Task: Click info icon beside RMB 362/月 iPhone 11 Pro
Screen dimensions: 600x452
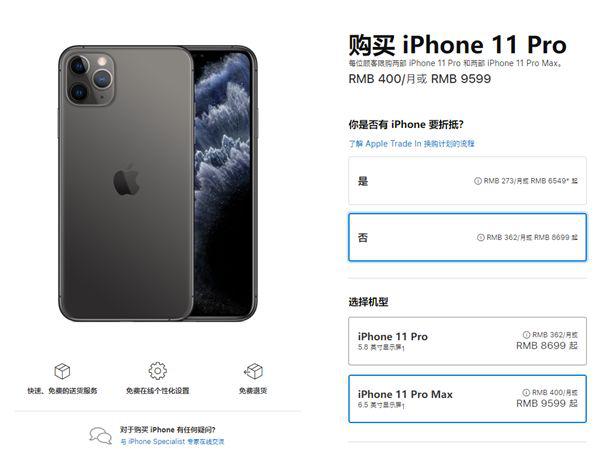Action: pyautogui.click(x=527, y=335)
